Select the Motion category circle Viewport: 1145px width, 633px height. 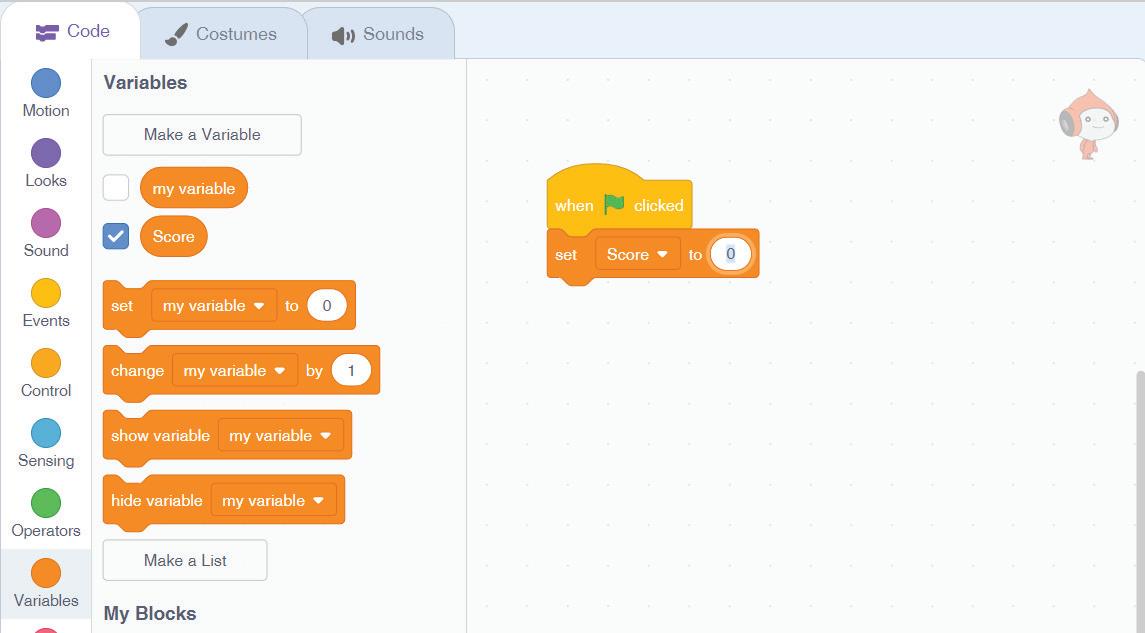pos(46,83)
